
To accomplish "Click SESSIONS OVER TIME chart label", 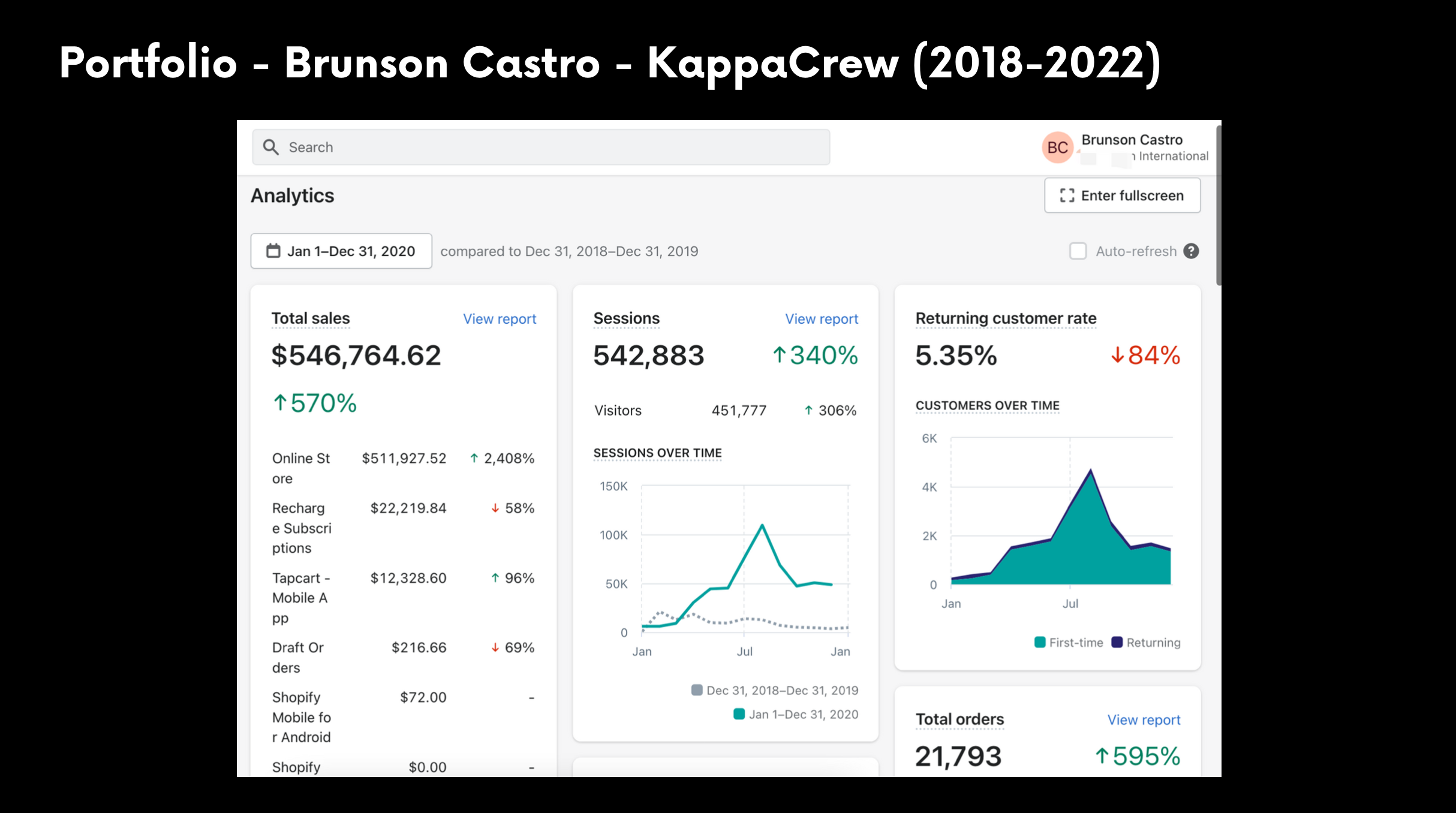I will tap(657, 453).
